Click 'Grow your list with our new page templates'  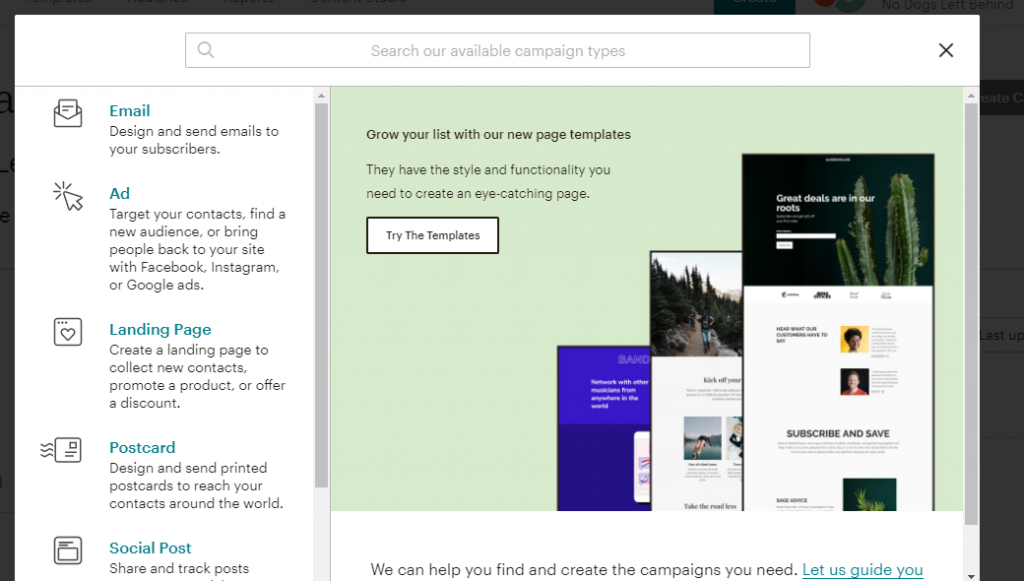click(x=498, y=134)
